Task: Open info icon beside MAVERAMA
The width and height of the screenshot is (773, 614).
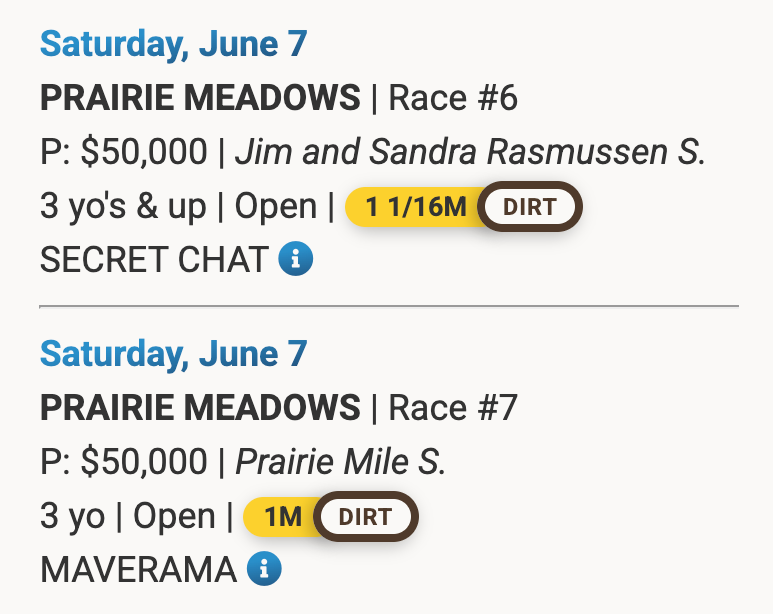Action: 264,570
